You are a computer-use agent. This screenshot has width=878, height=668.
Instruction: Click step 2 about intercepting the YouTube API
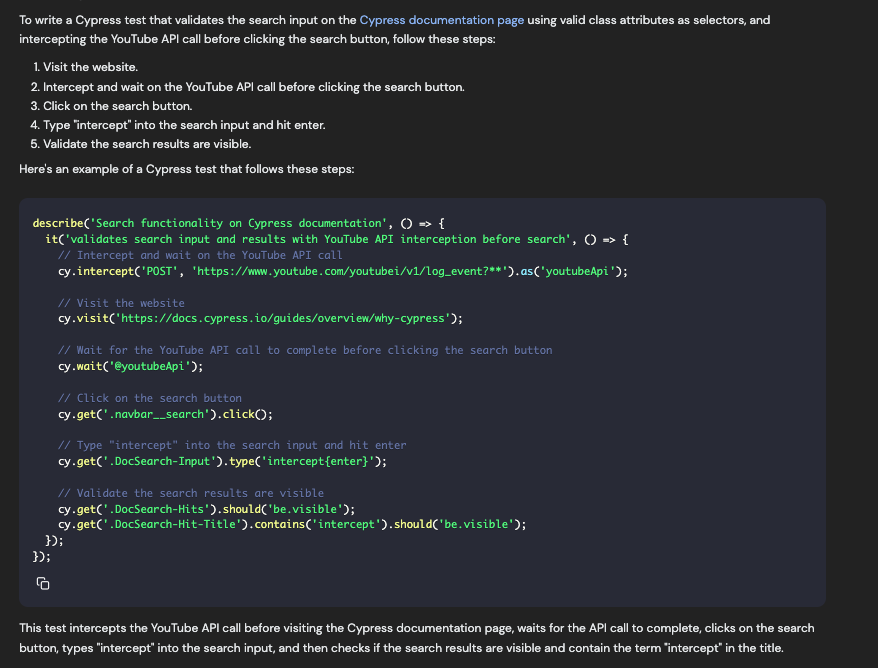click(x=250, y=87)
